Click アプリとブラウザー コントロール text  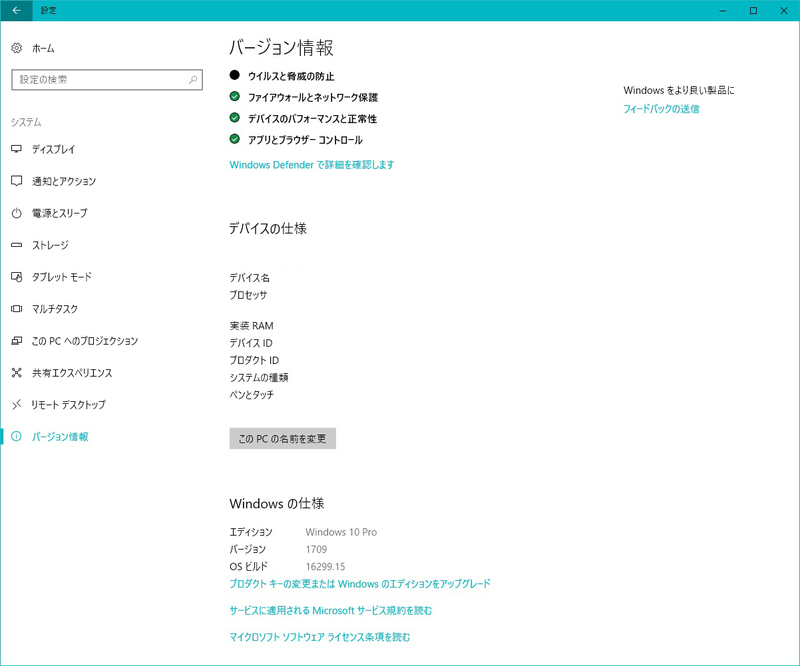click(x=305, y=140)
